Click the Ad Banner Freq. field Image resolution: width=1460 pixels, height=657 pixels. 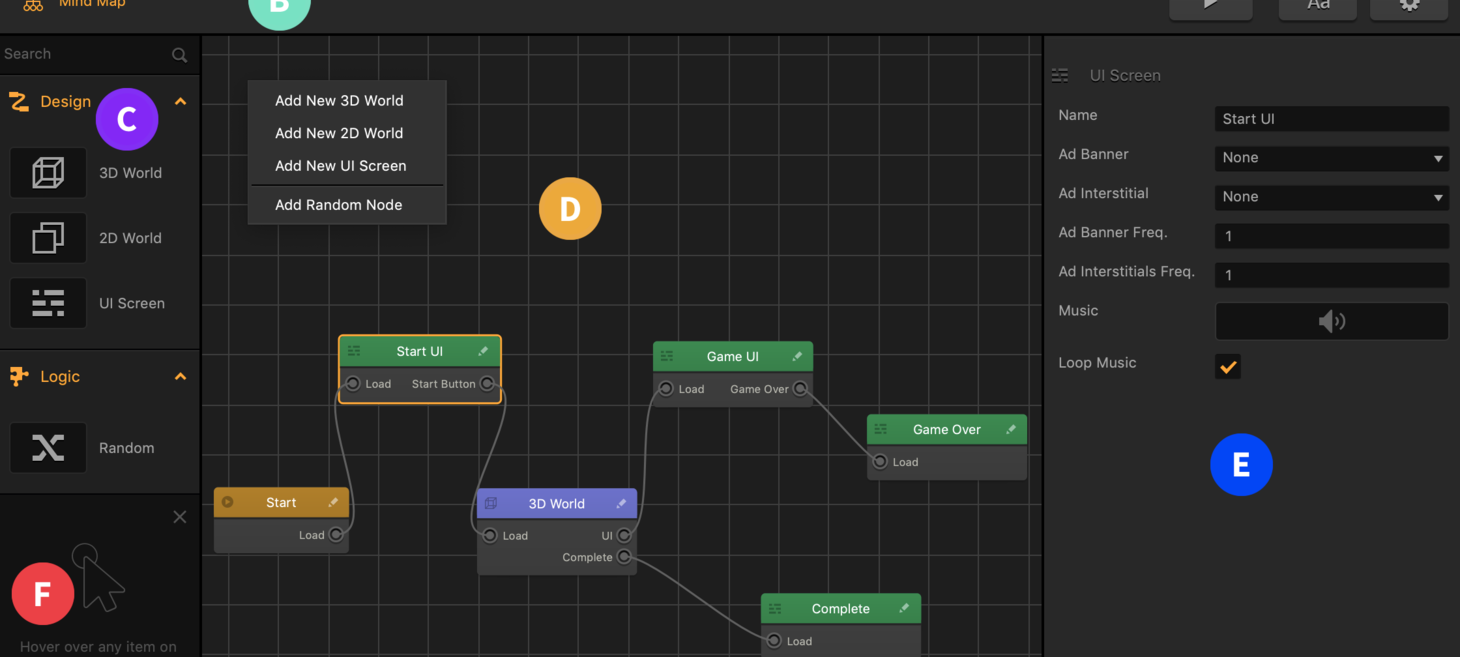click(1332, 236)
